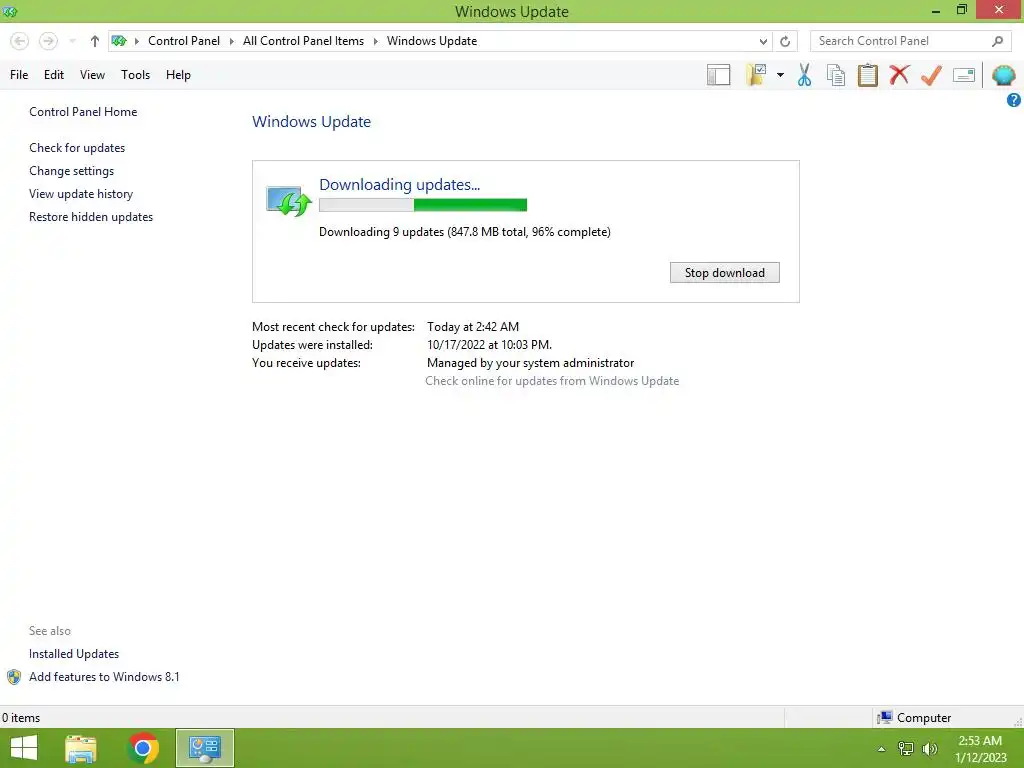Image resolution: width=1024 pixels, height=768 pixels.
Task: Open the Edit menu
Action: (54, 75)
